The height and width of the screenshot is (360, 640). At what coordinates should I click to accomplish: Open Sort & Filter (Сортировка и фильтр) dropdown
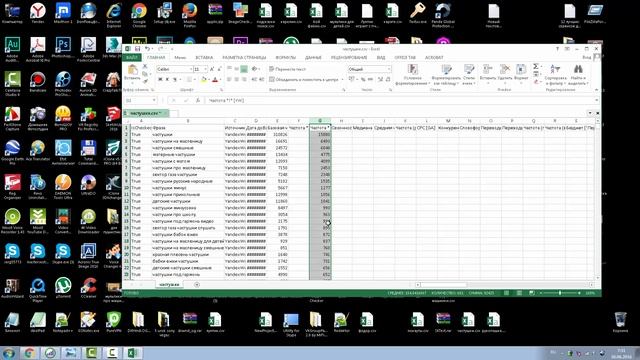(x=555, y=74)
